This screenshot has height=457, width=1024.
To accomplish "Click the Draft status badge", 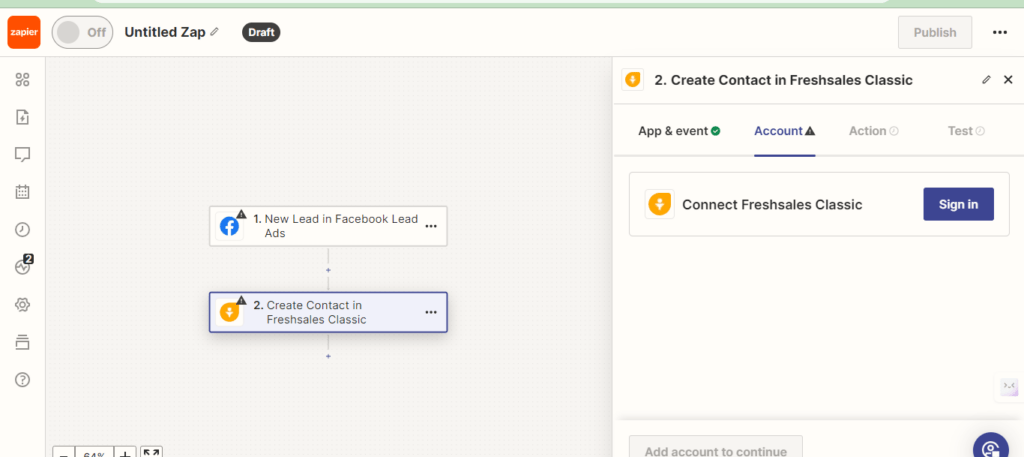I will click(x=261, y=32).
